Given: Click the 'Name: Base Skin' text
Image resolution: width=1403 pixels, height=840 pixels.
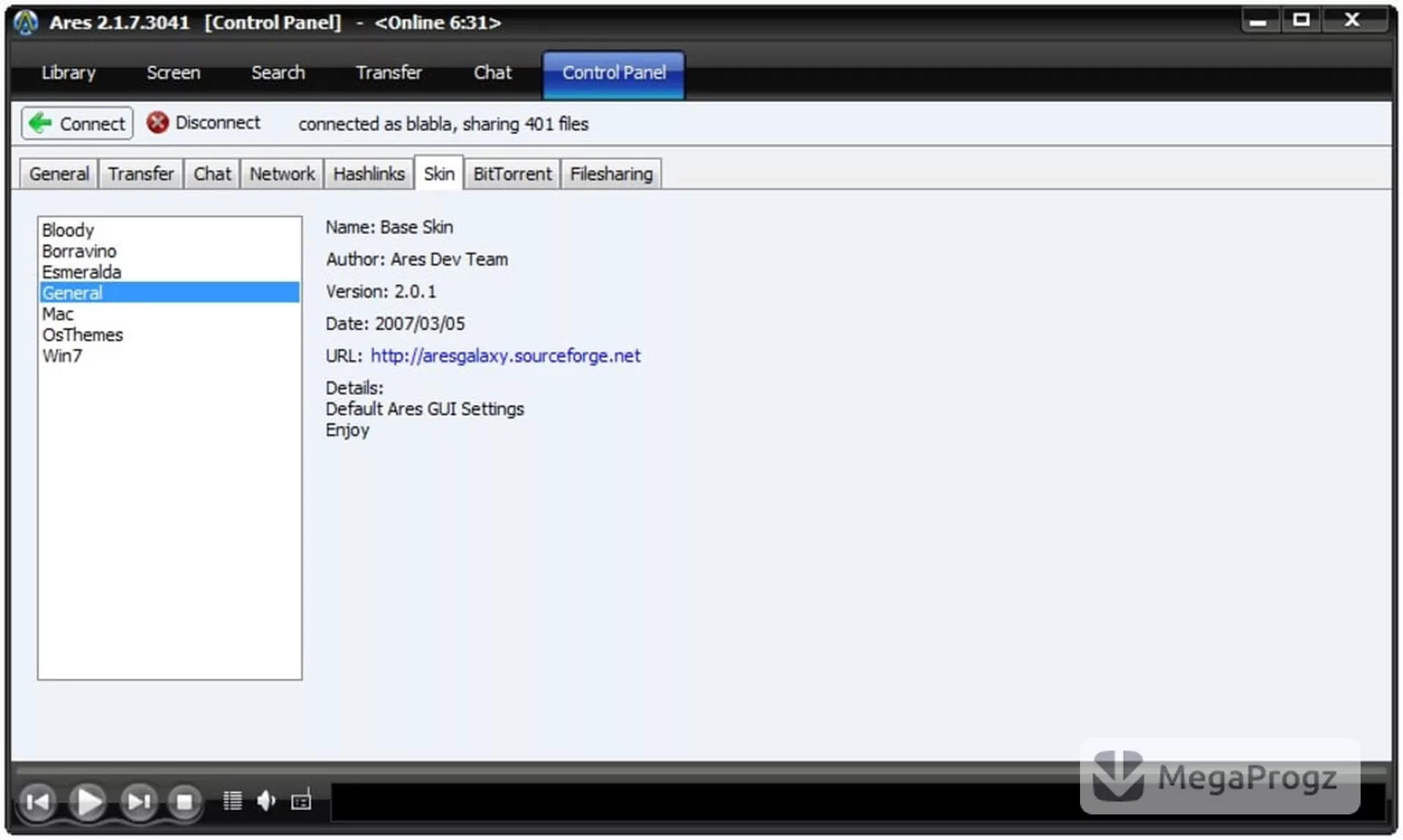Looking at the screenshot, I should coord(389,227).
